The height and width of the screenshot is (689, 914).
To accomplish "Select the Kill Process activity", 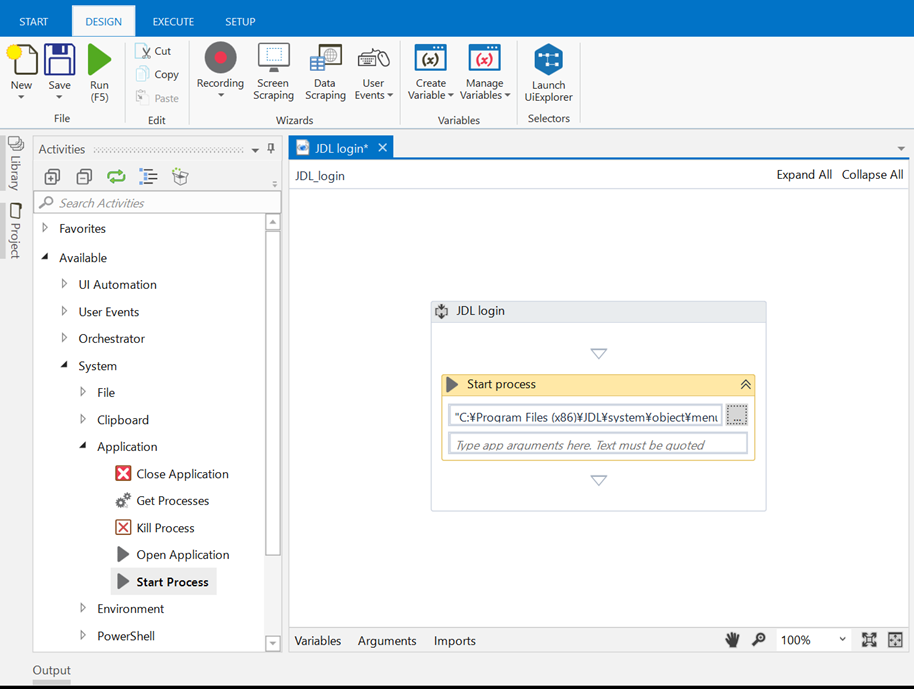I will [155, 528].
